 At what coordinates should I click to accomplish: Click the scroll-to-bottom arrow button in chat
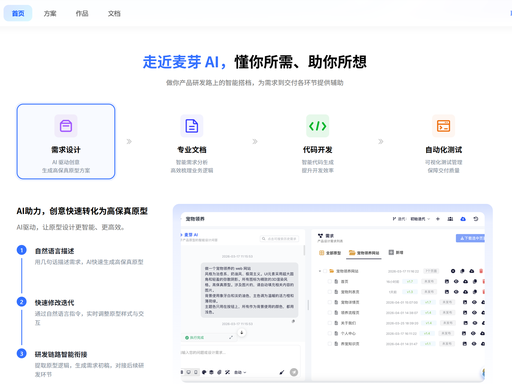pyautogui.click(x=242, y=332)
